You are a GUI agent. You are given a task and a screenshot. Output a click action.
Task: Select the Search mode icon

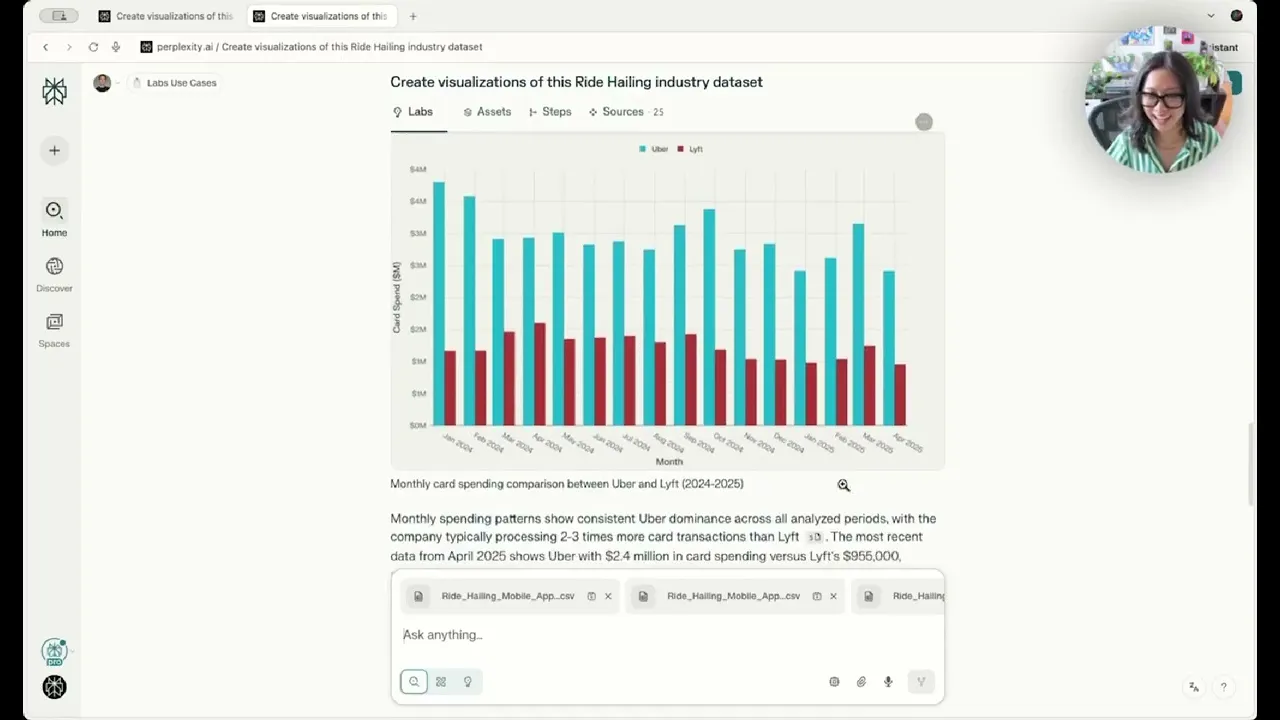pos(414,681)
